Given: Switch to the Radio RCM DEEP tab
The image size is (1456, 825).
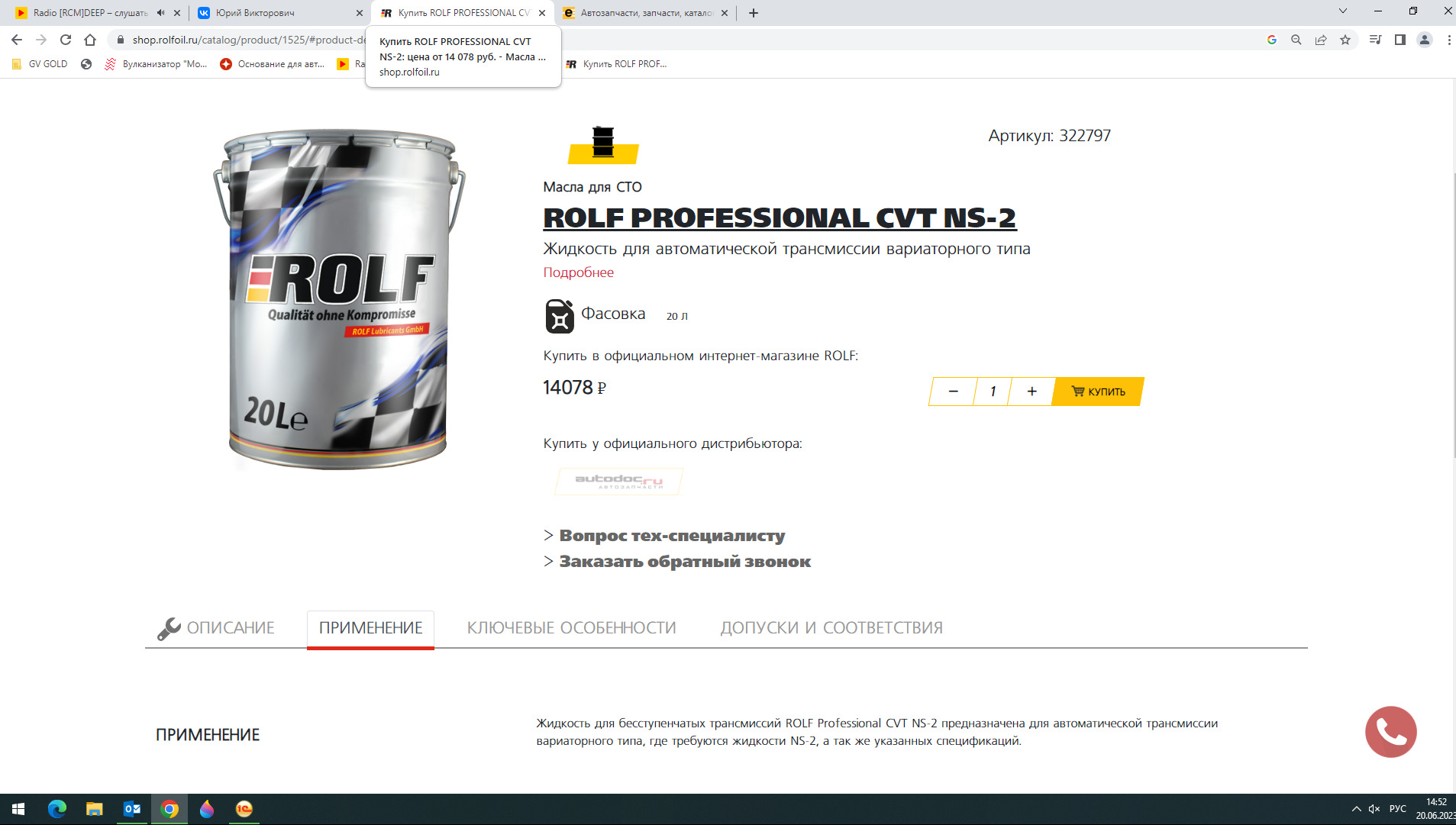Looking at the screenshot, I should (x=90, y=13).
